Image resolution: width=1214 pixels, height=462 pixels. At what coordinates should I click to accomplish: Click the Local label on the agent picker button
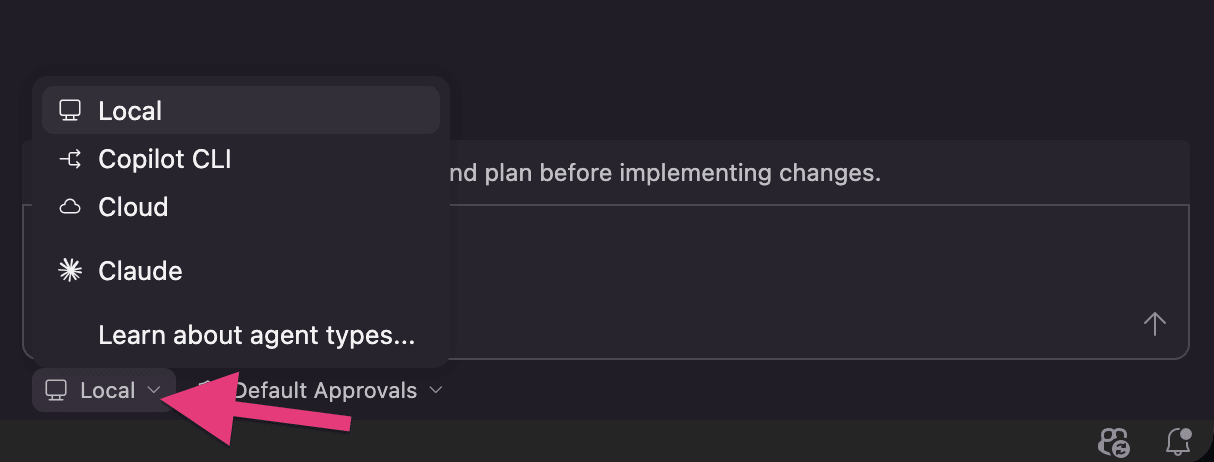[107, 390]
